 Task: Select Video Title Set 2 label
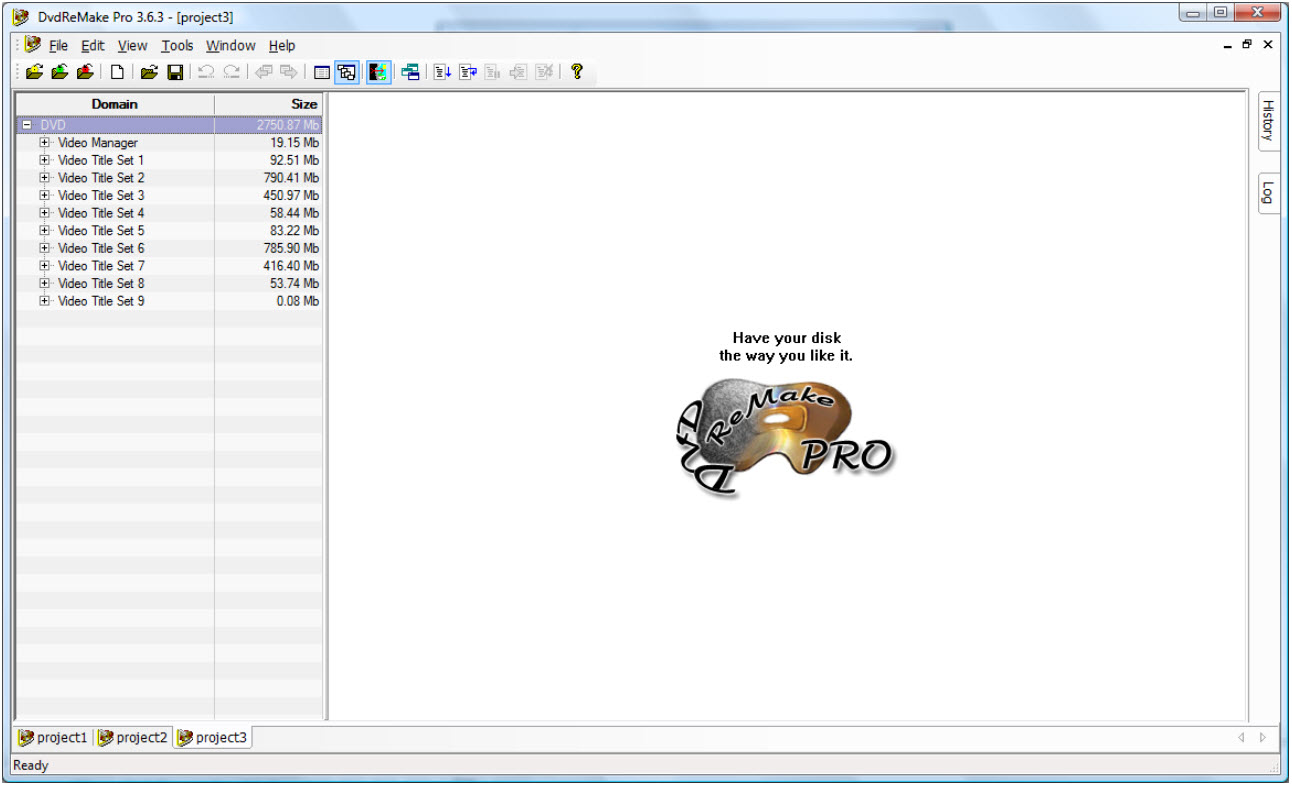(101, 178)
